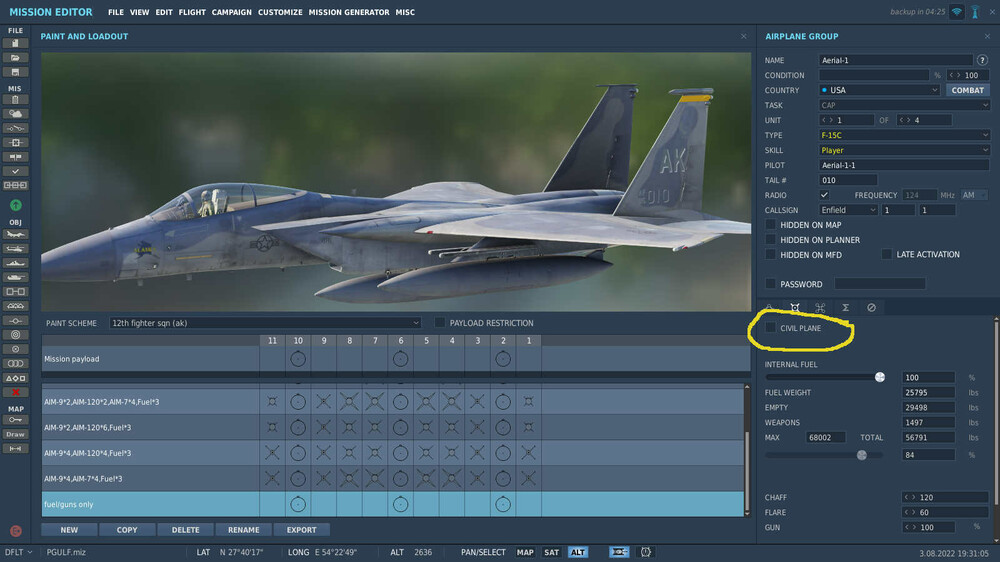Enable the CIVIL PLANE checkbox
Image resolution: width=1000 pixels, height=562 pixels.
[771, 328]
